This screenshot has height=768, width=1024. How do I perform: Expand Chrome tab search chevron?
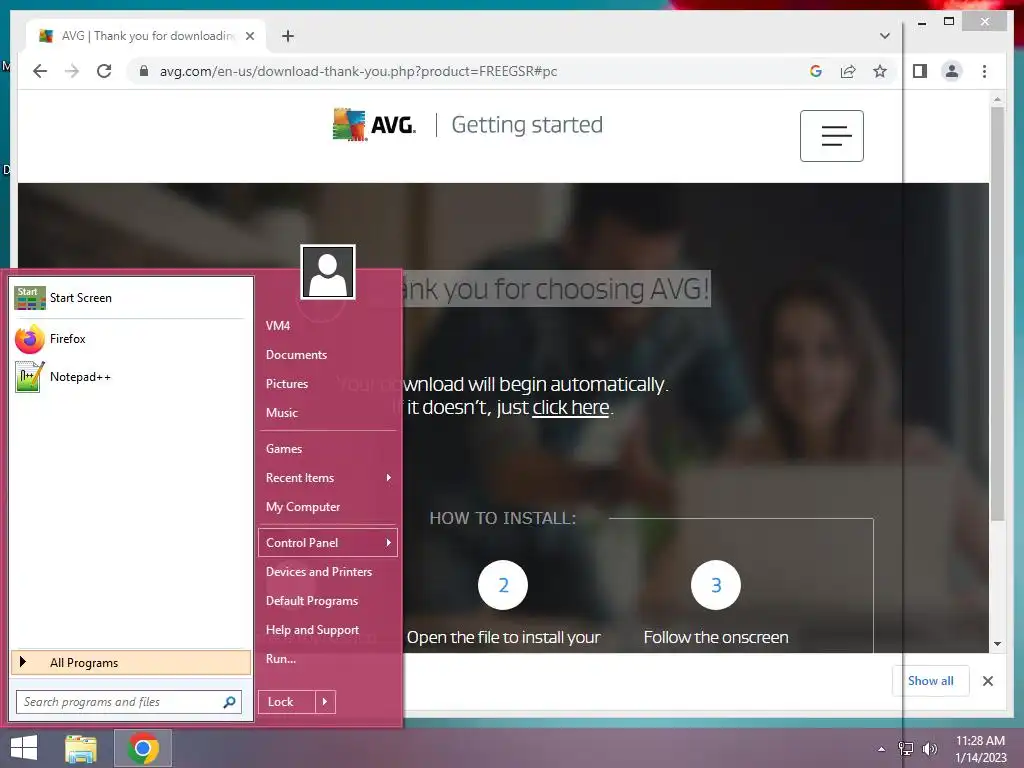pyautogui.click(x=884, y=36)
